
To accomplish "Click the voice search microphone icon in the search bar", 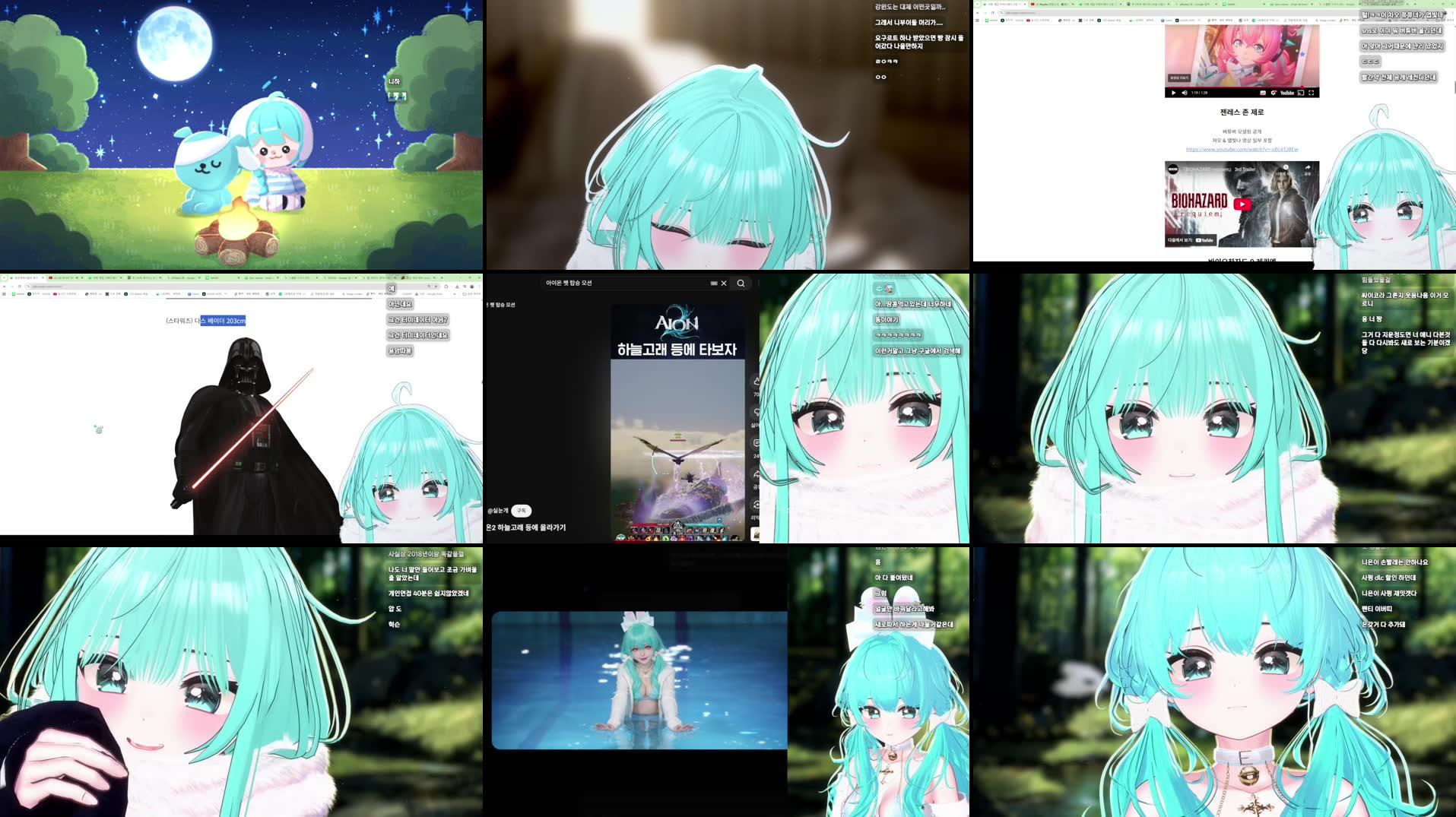I will pyautogui.click(x=715, y=283).
